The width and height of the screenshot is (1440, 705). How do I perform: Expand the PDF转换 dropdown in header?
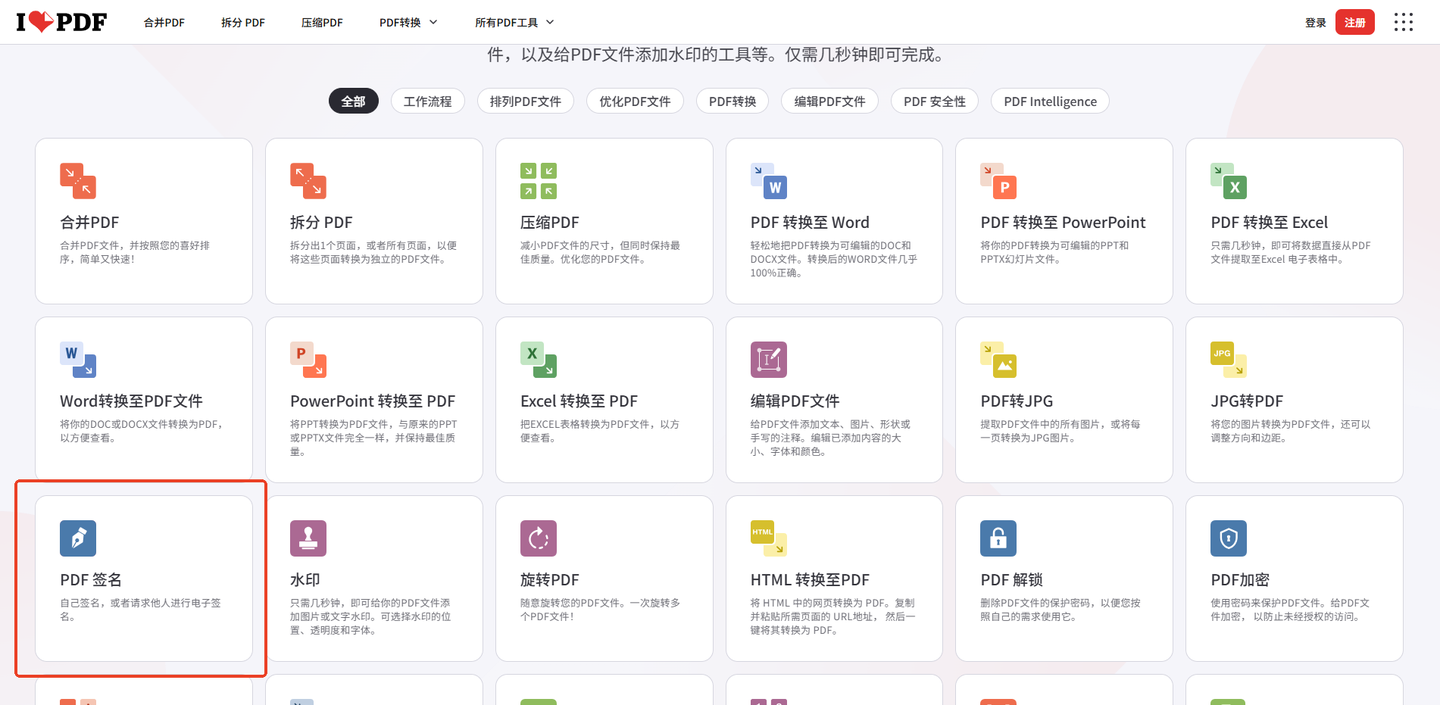pos(408,22)
